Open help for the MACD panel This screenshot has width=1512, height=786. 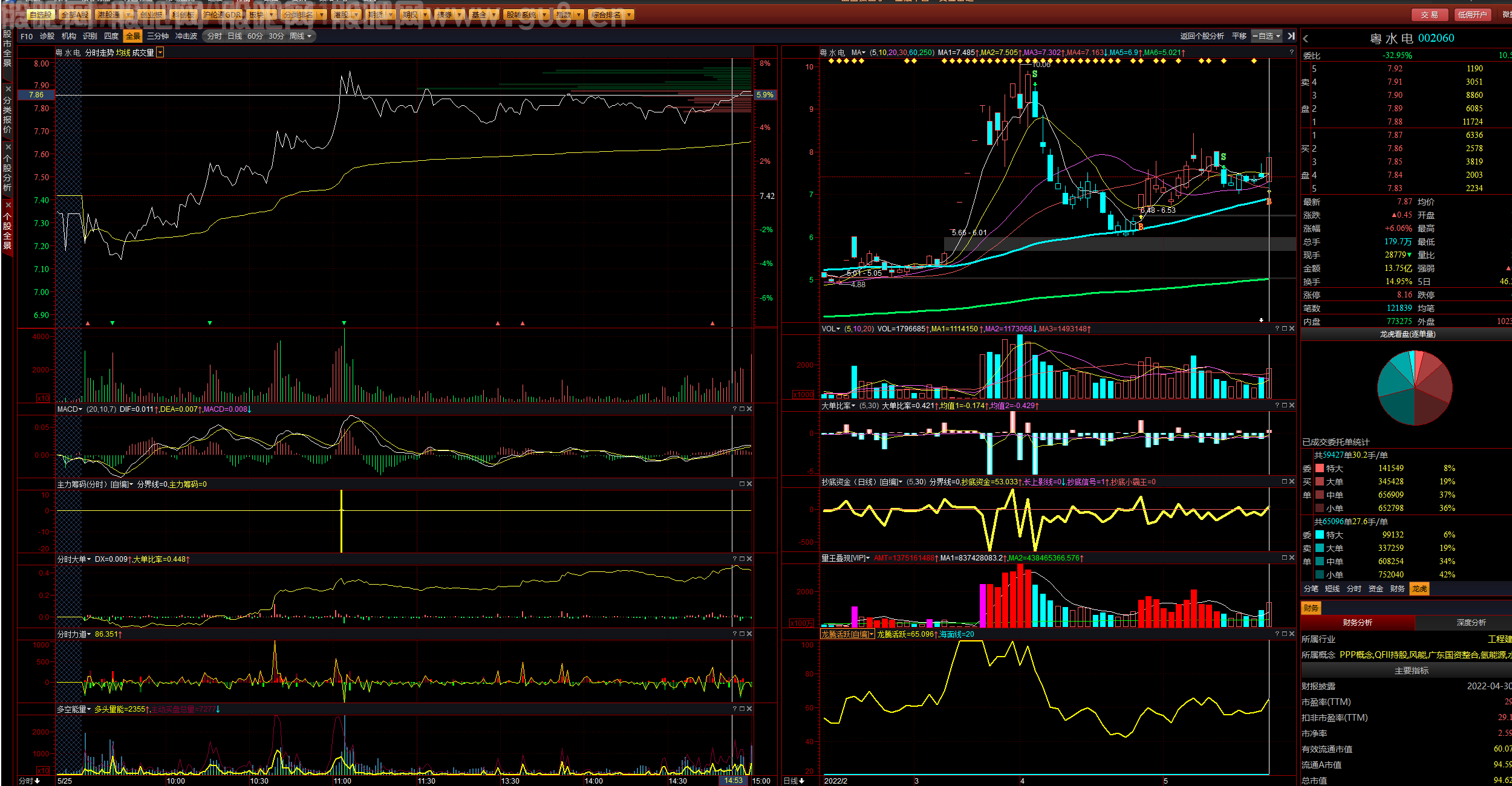click(x=735, y=409)
